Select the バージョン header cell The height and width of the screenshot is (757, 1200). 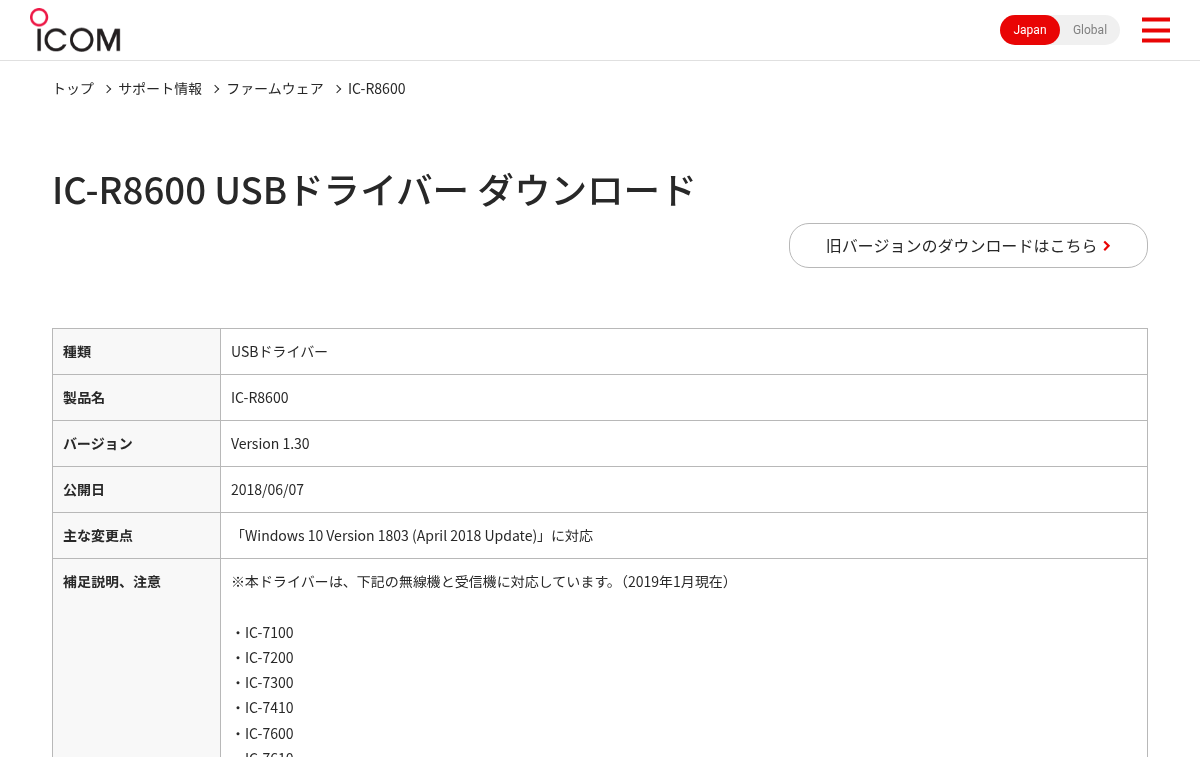(136, 444)
